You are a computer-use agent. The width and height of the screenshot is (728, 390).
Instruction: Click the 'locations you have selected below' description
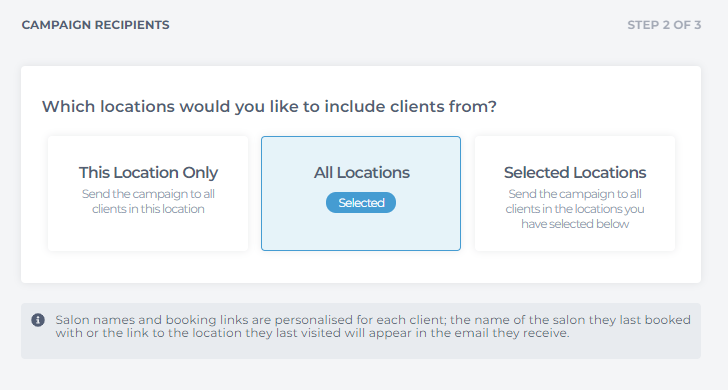[x=575, y=209]
